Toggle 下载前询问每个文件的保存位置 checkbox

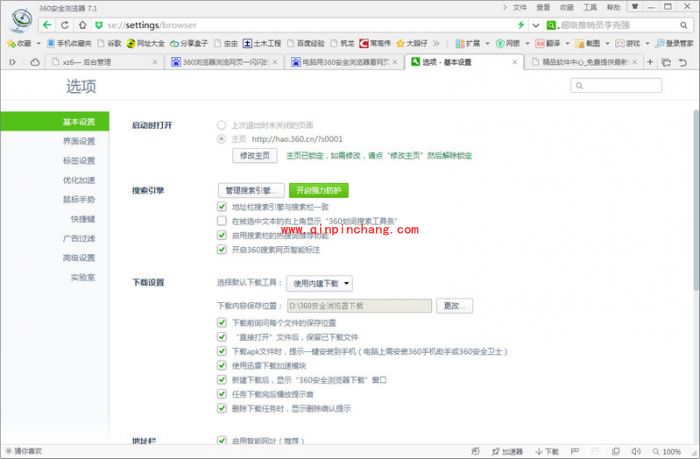pos(222,322)
